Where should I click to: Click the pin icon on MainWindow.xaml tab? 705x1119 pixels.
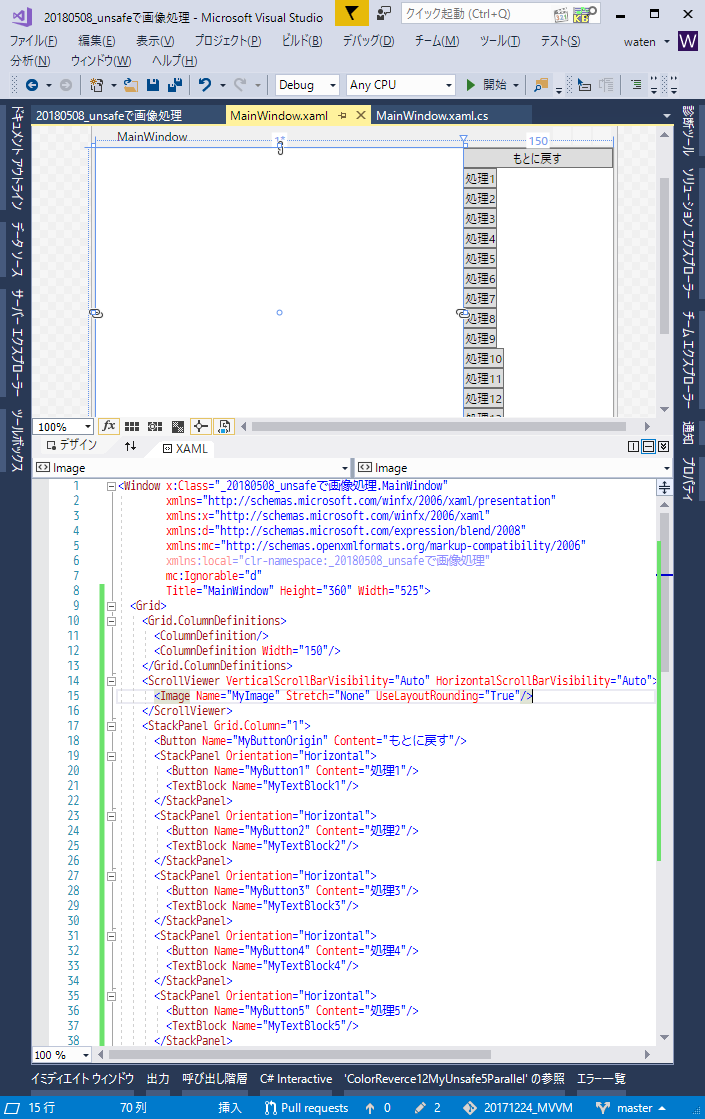(x=343, y=116)
